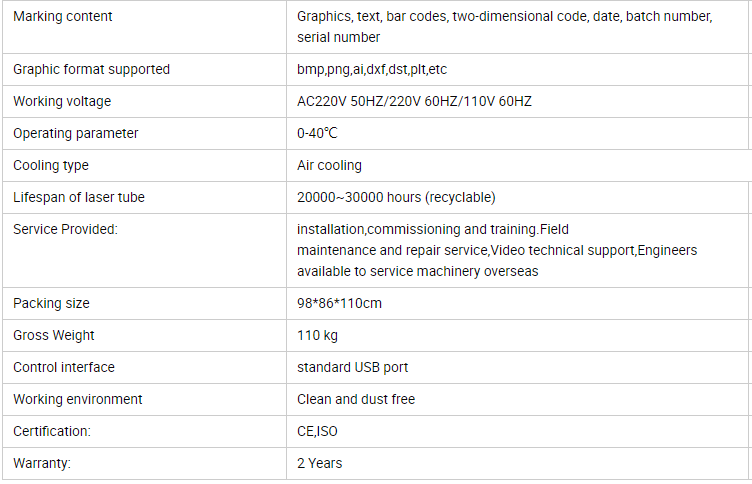Click the "CE,ISO" certification value
The image size is (752, 484).
[x=316, y=432]
